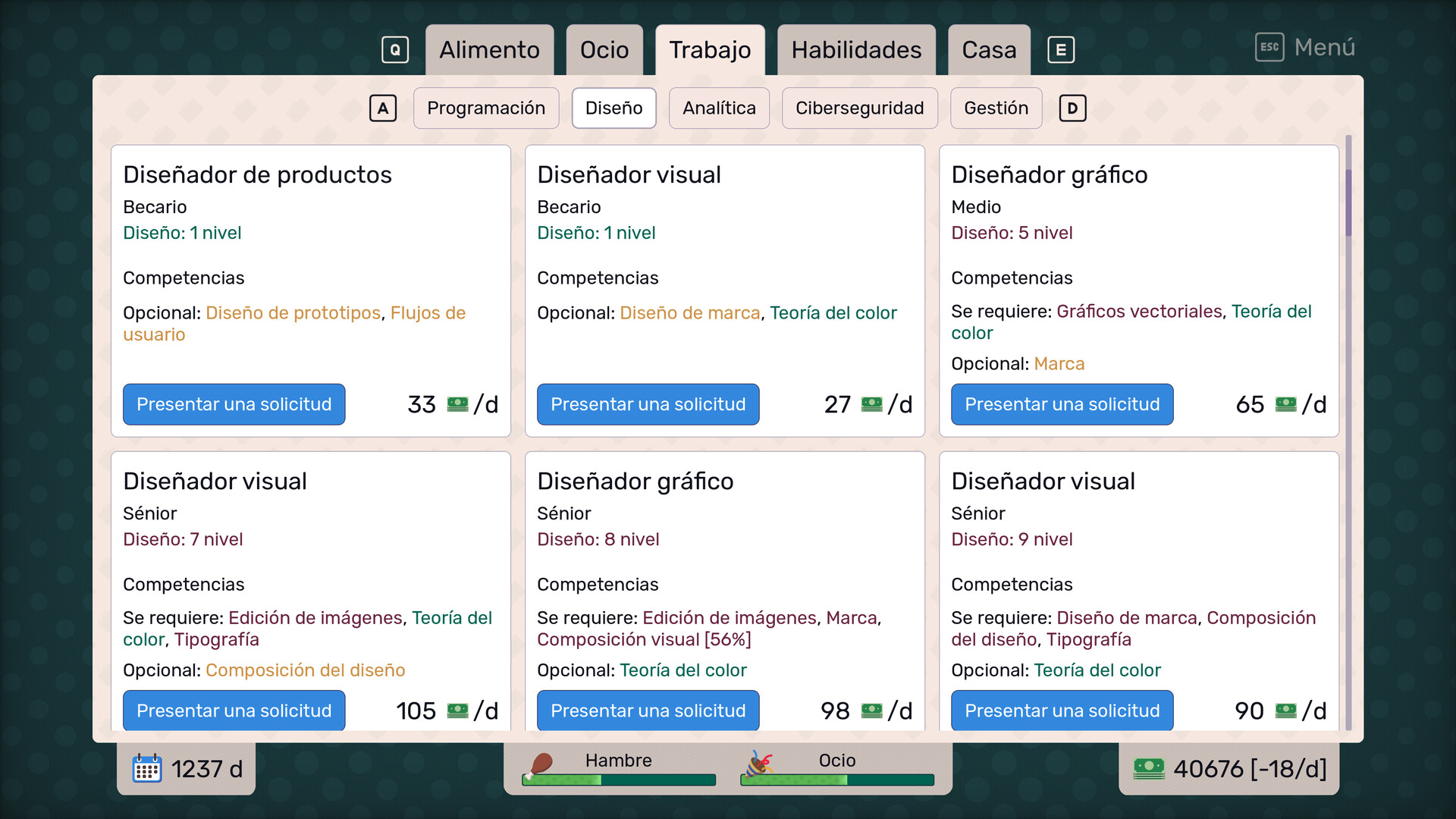Click the drumstick Hambre icon
The height and width of the screenshot is (819, 1456).
coord(541,764)
